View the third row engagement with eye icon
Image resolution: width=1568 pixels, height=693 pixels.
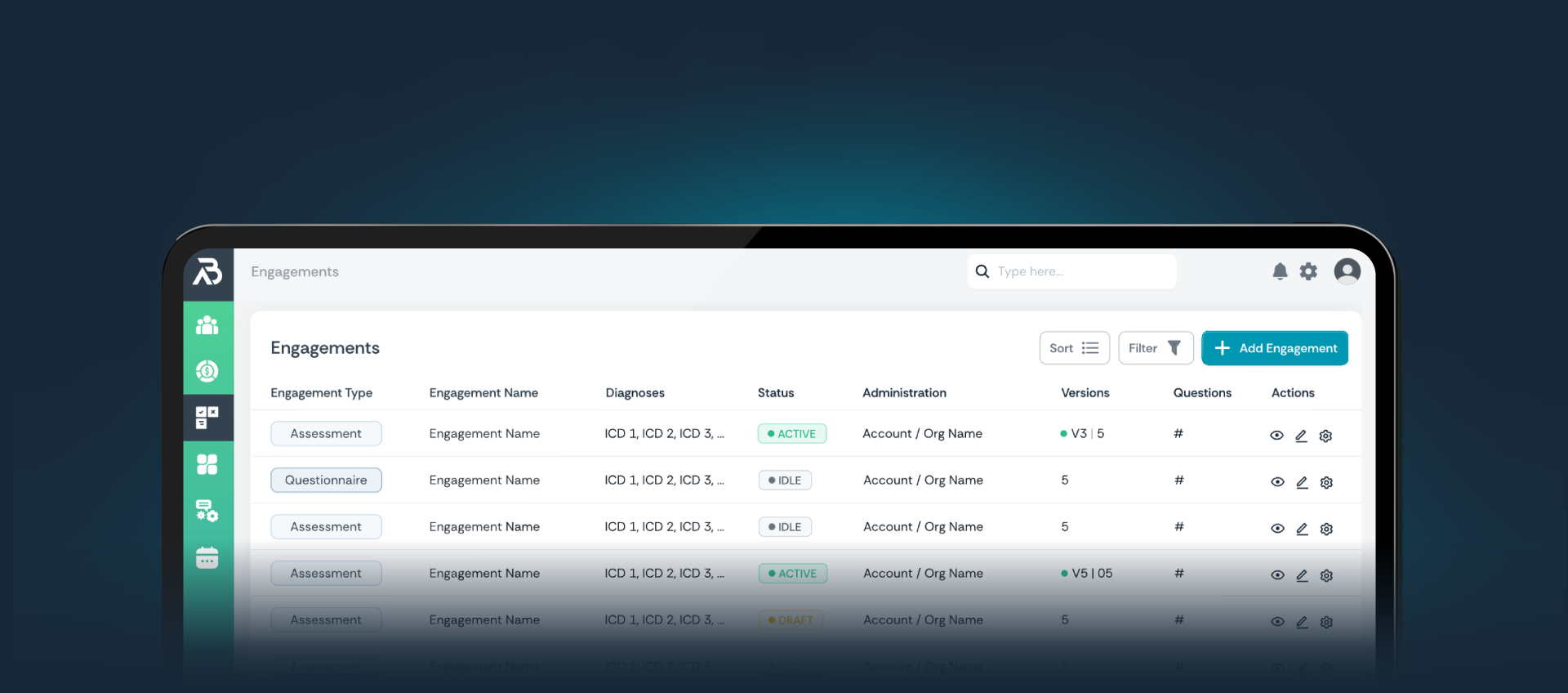pos(1277,529)
